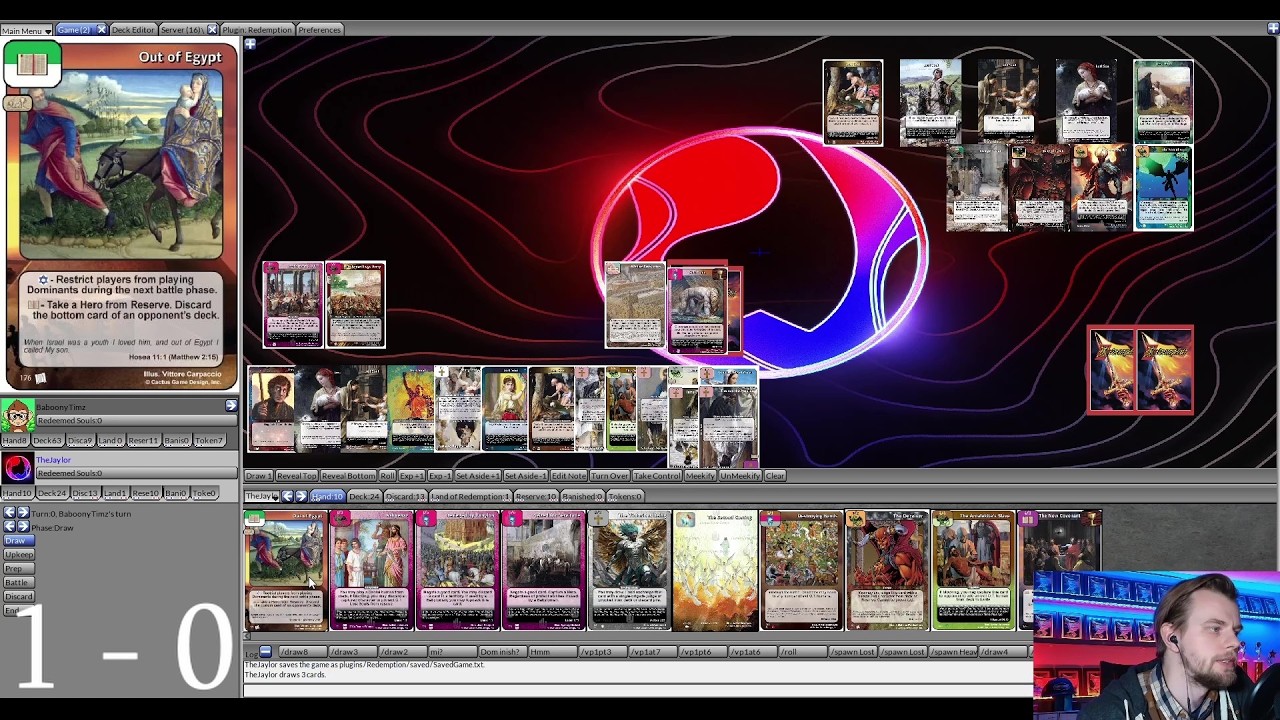
Task: Click the Turn Over button
Action: click(x=609, y=476)
